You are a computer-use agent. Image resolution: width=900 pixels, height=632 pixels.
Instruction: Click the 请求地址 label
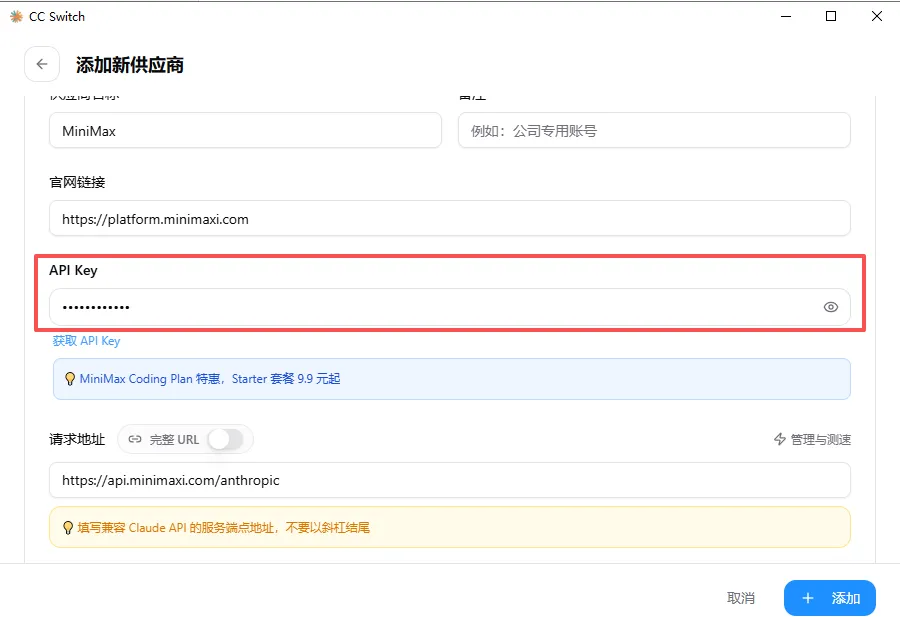(77, 440)
